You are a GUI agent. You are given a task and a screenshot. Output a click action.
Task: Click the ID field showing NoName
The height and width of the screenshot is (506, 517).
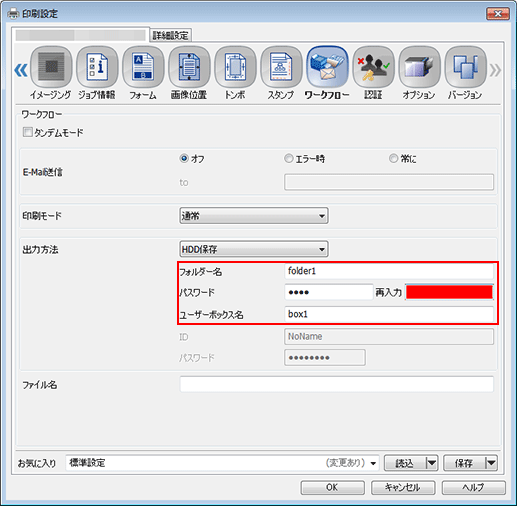tap(389, 336)
